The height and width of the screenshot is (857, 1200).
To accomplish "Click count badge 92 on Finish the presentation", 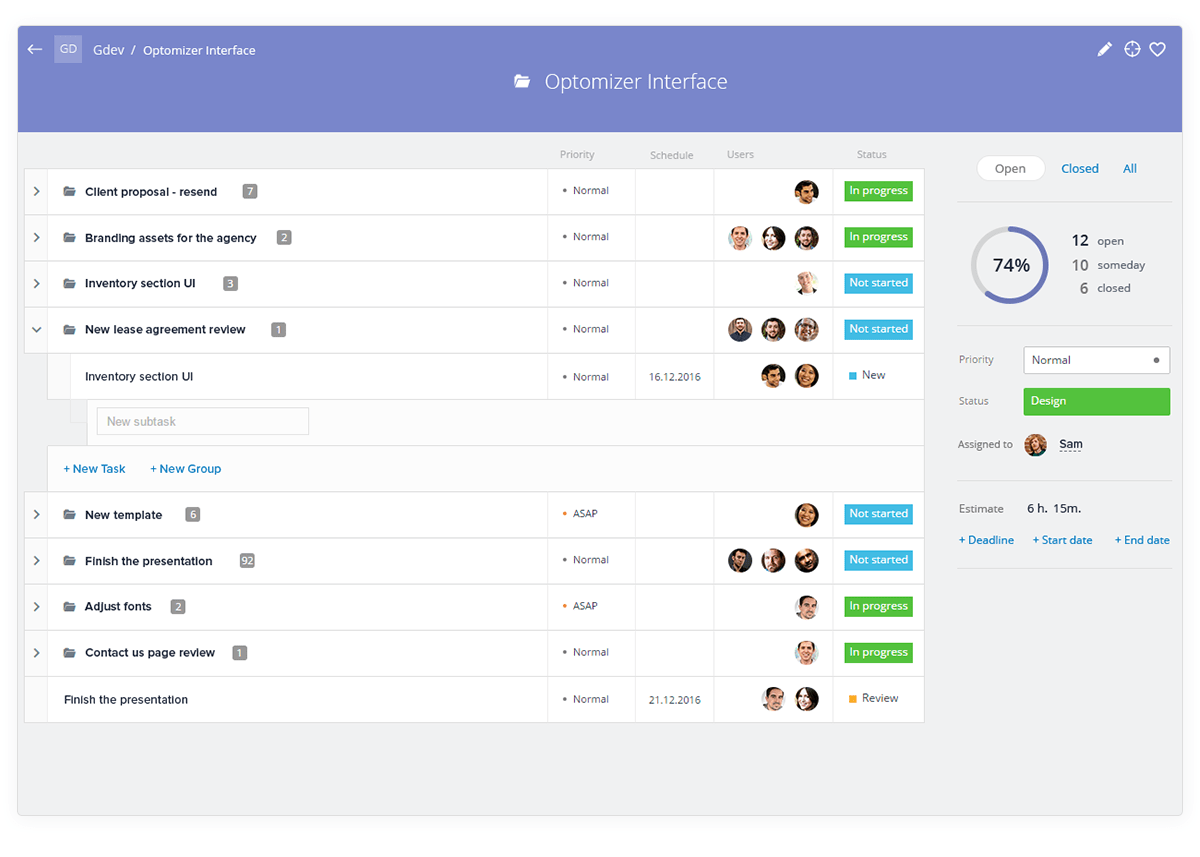I will point(247,561).
